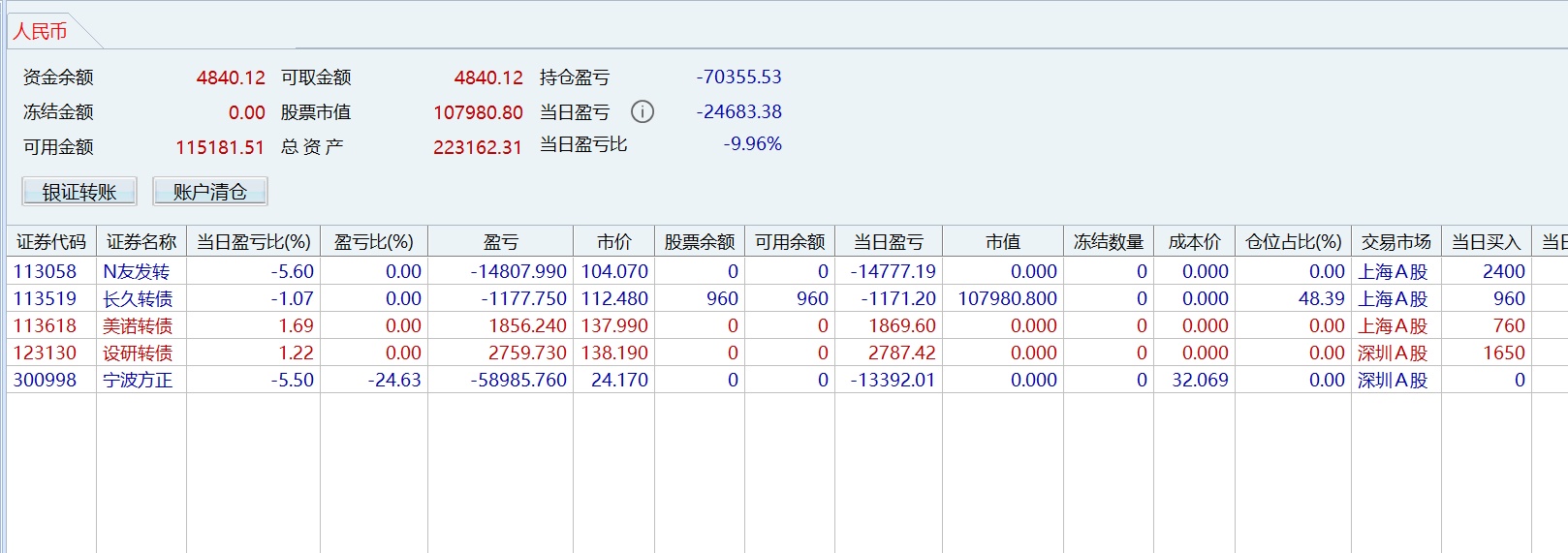Sort by 证券代码 column header
This screenshot has height=553, width=1568.
tap(51, 241)
